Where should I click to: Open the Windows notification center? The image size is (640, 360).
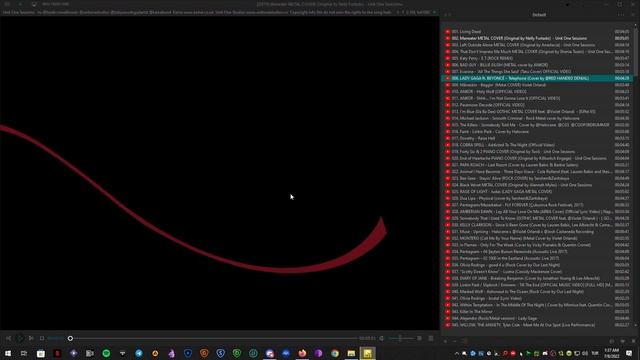point(629,353)
